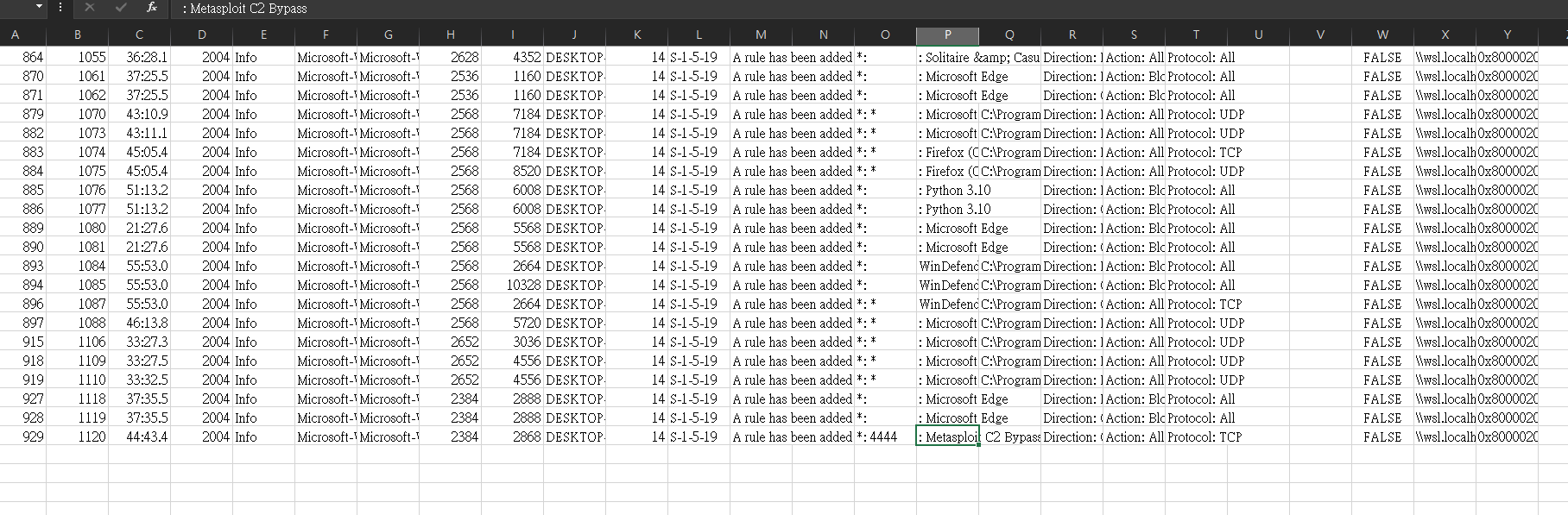The image size is (1568, 515).
Task: Select the Firefox cell in row 883
Action: (948, 152)
